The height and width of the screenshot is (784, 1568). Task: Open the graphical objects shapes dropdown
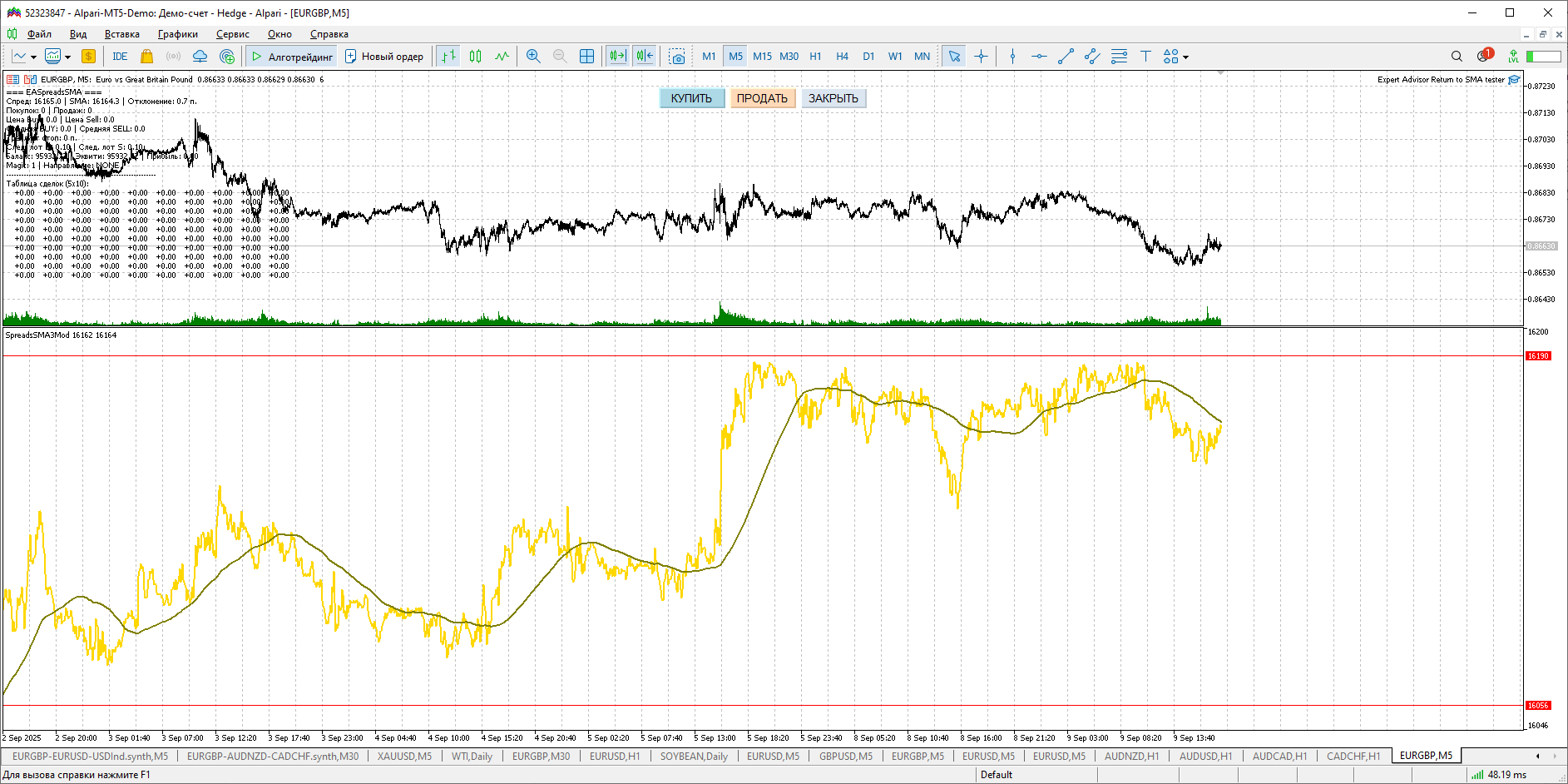[x=1175, y=57]
